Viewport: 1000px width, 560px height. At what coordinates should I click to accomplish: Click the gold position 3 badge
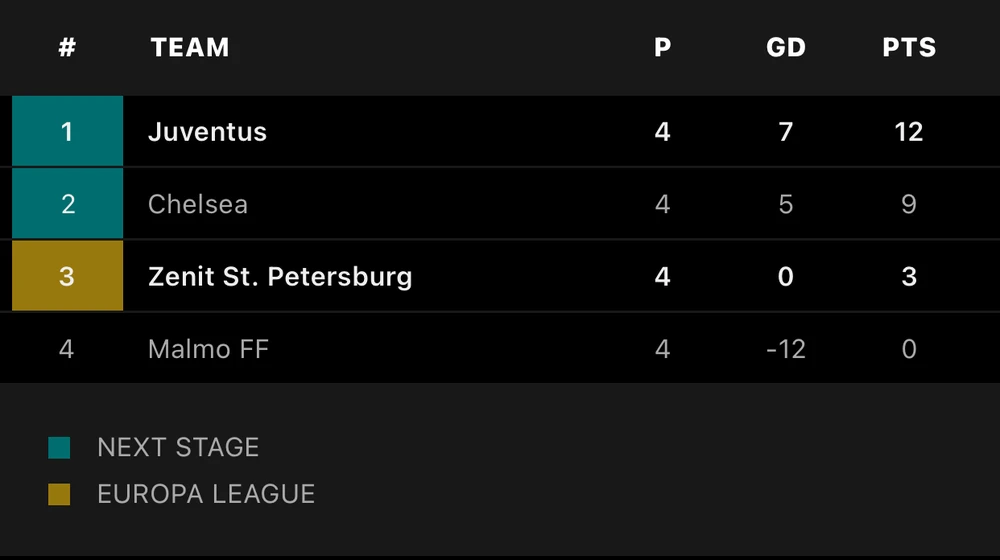pos(67,276)
